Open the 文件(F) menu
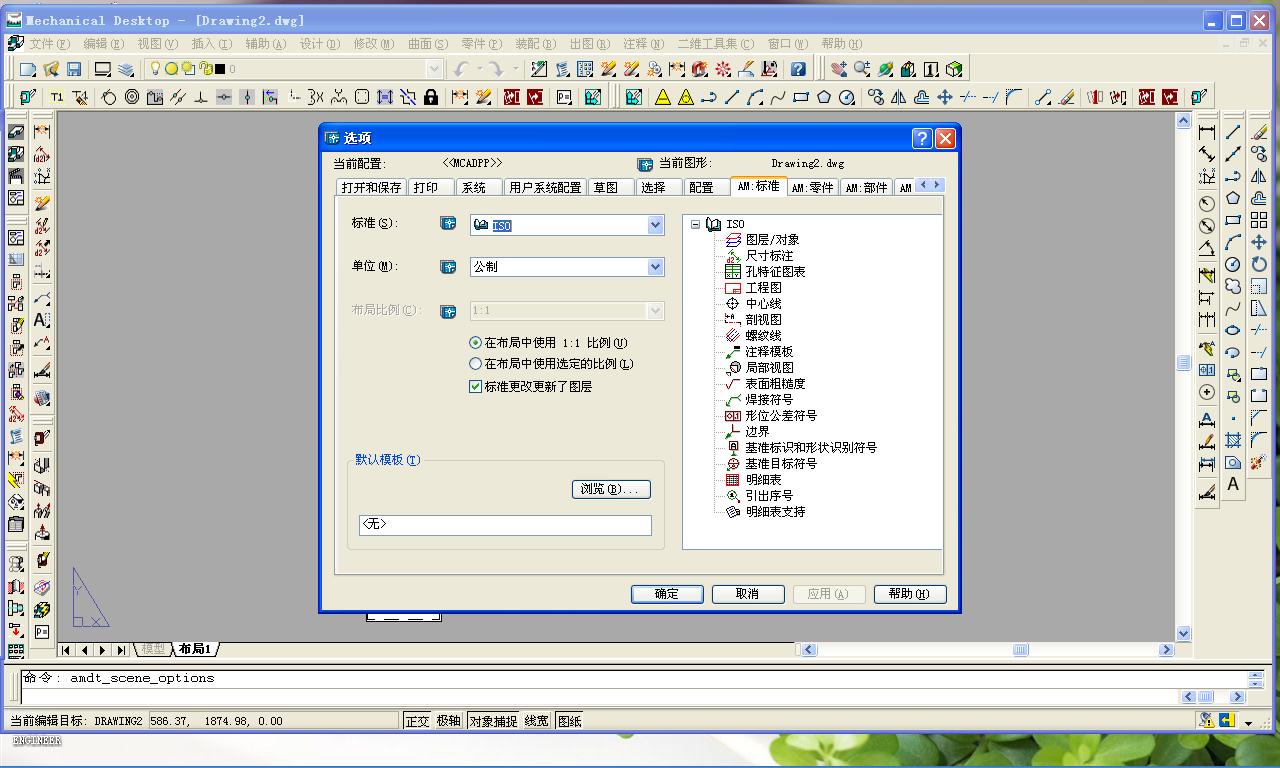The height and width of the screenshot is (768, 1280). click(x=49, y=44)
